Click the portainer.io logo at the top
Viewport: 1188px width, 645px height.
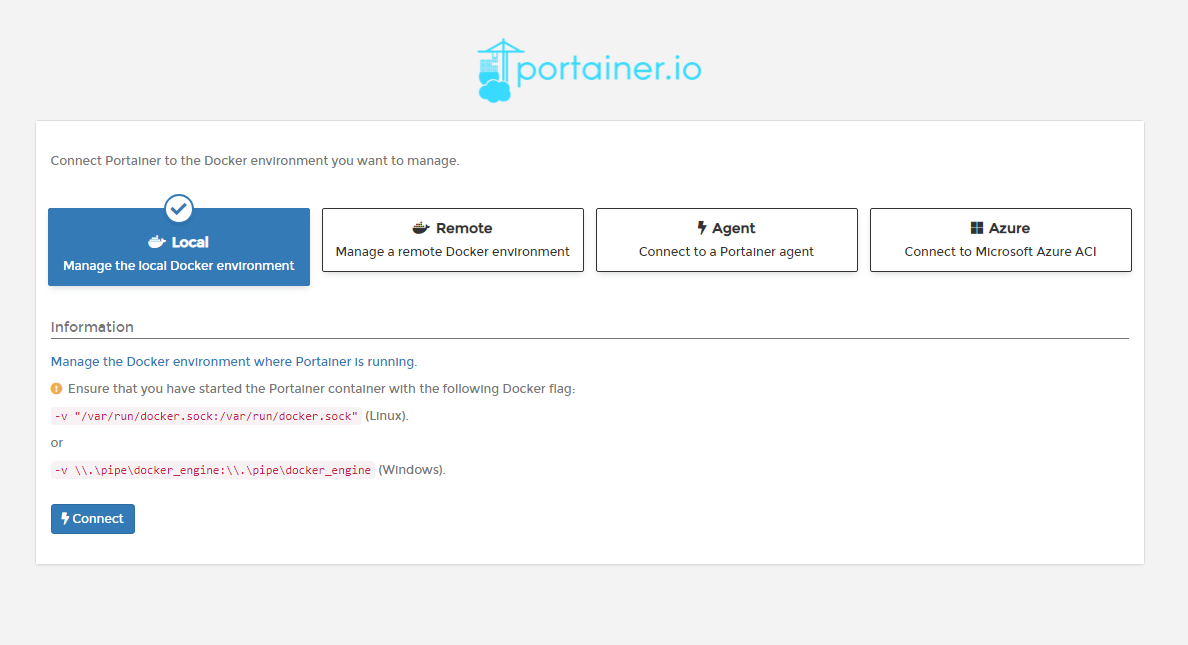pos(588,68)
